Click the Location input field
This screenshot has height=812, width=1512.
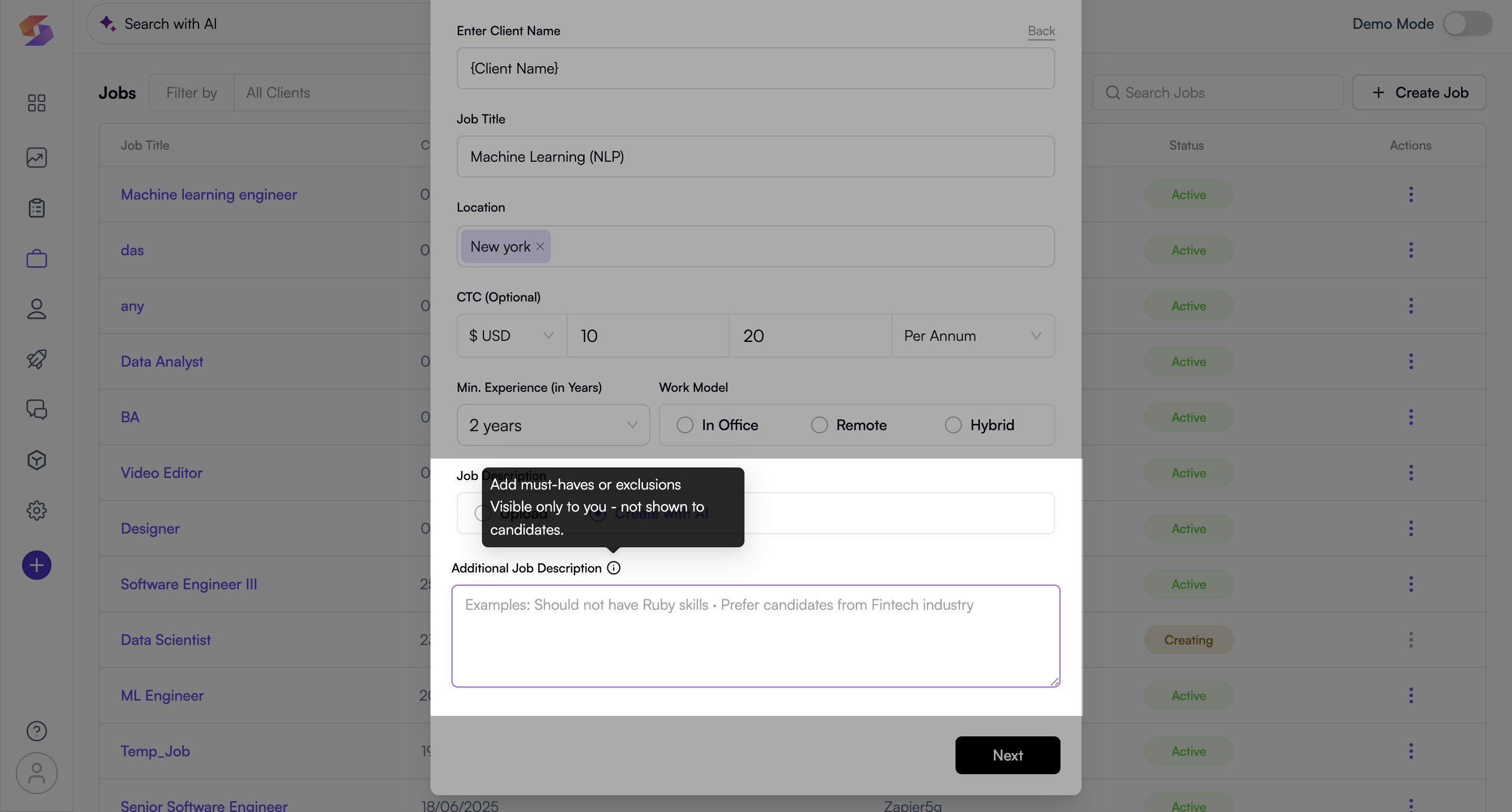[x=755, y=247]
